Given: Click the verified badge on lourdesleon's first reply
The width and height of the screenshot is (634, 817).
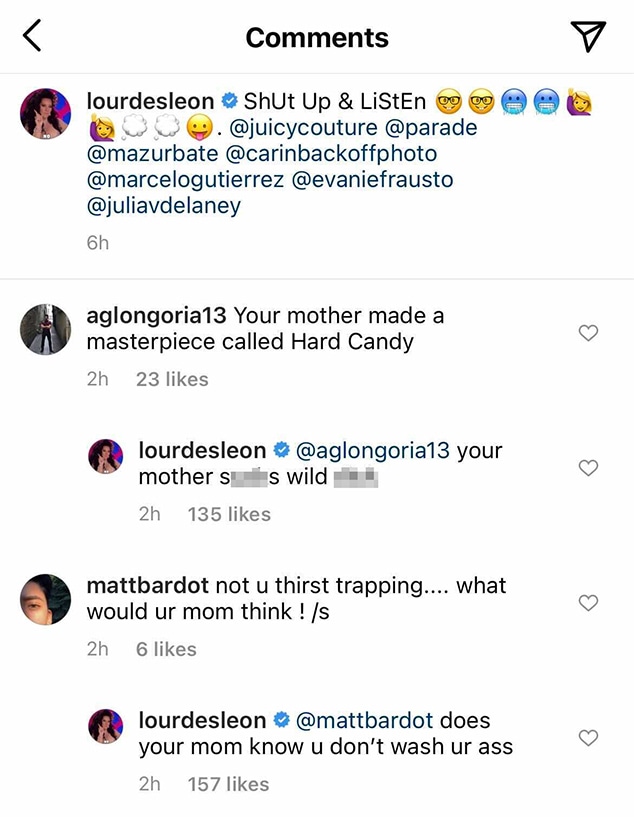Looking at the screenshot, I should 282,451.
